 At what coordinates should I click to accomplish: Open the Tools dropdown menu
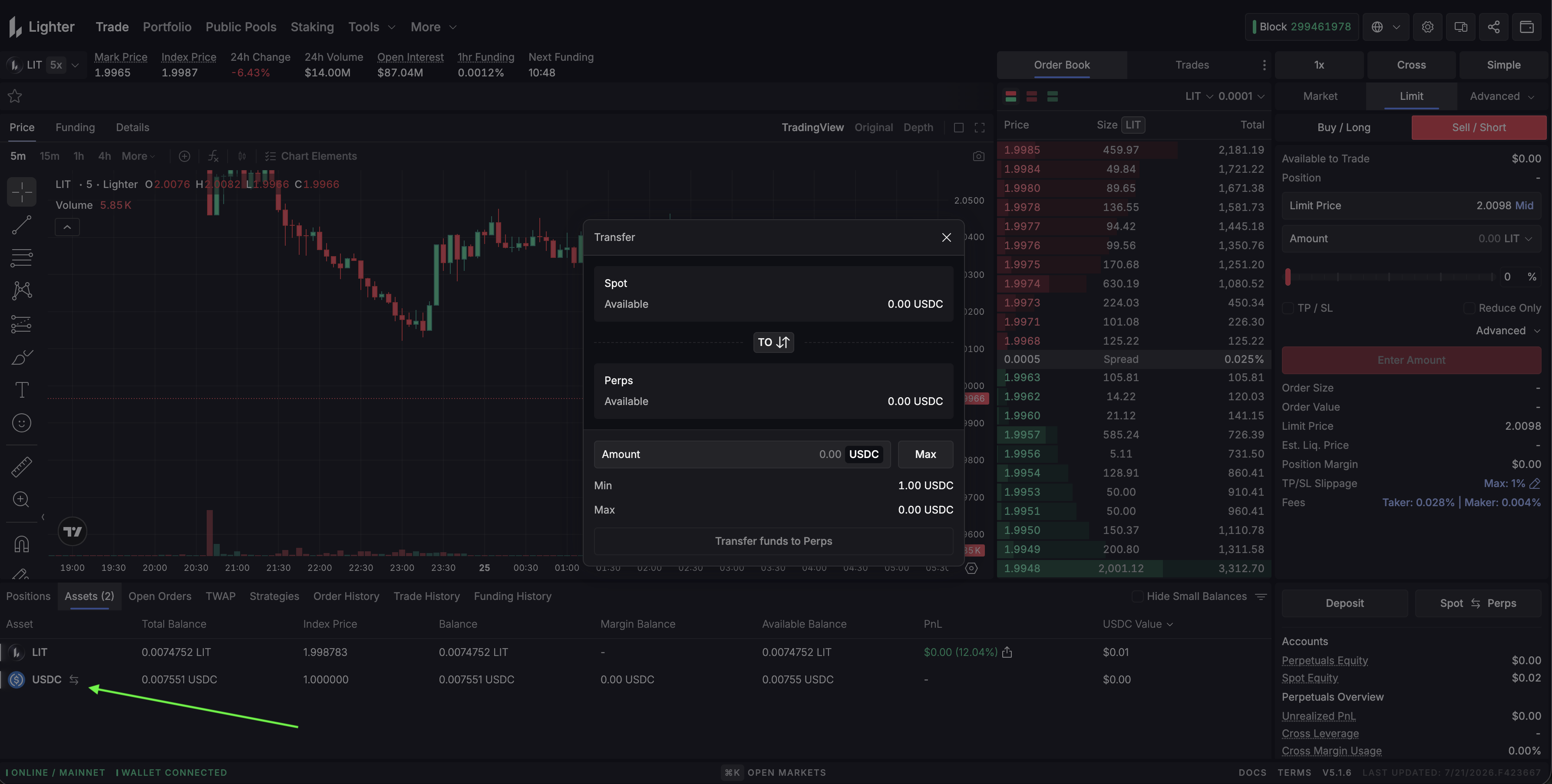click(372, 27)
